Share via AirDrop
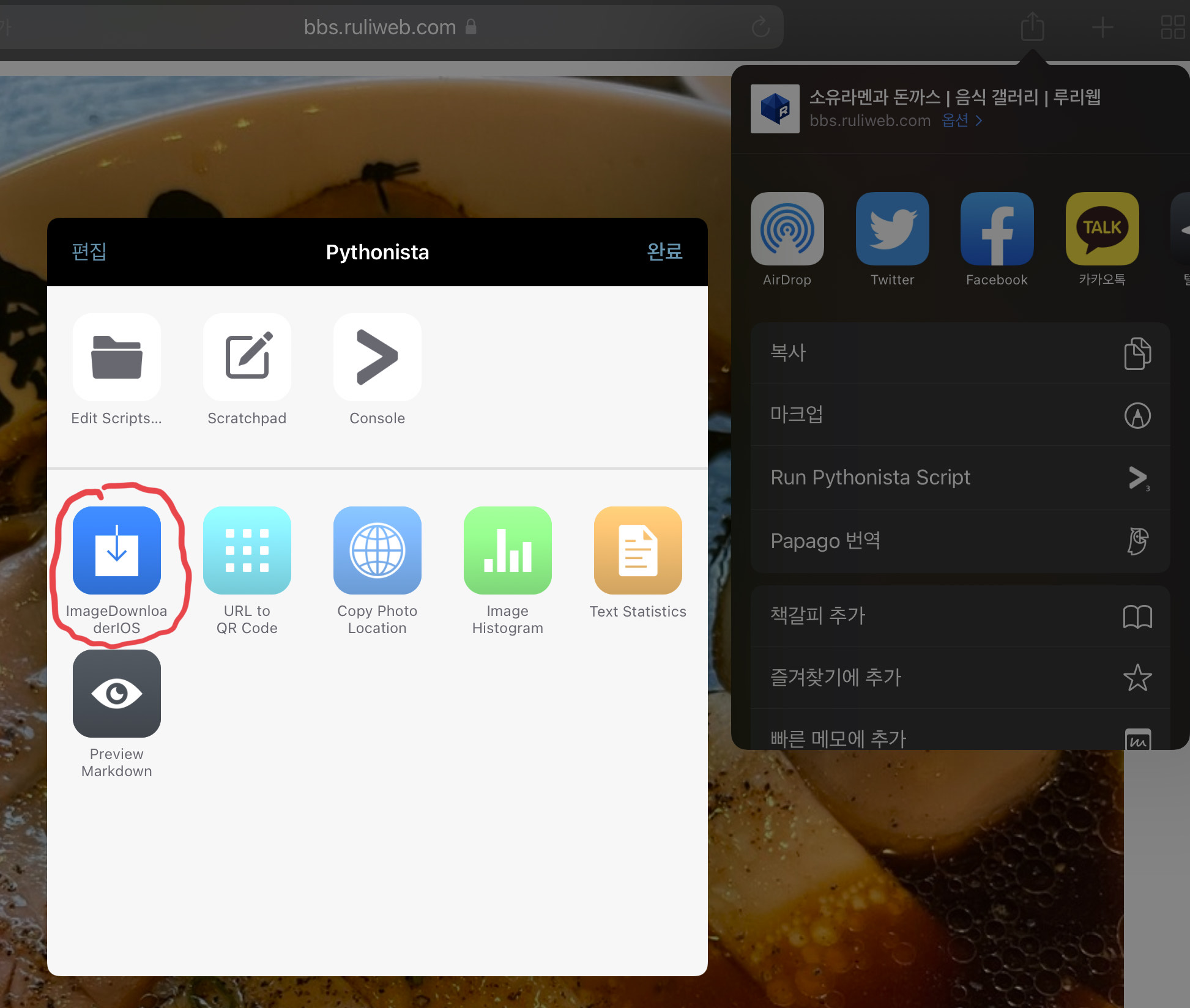This screenshot has height=1008, width=1190. pos(787,229)
